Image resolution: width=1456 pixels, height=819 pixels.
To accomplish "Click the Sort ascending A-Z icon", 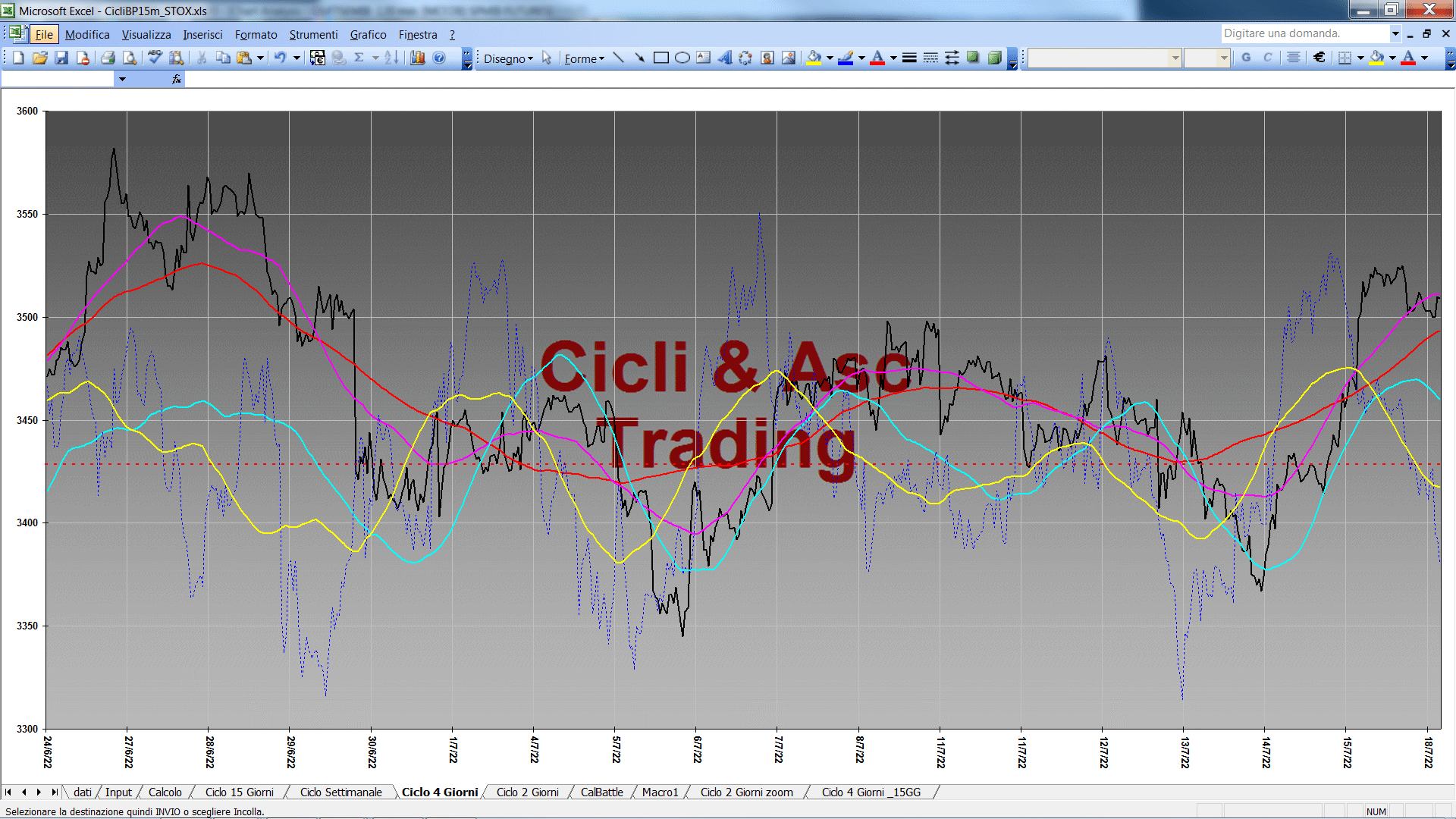I will click(391, 58).
